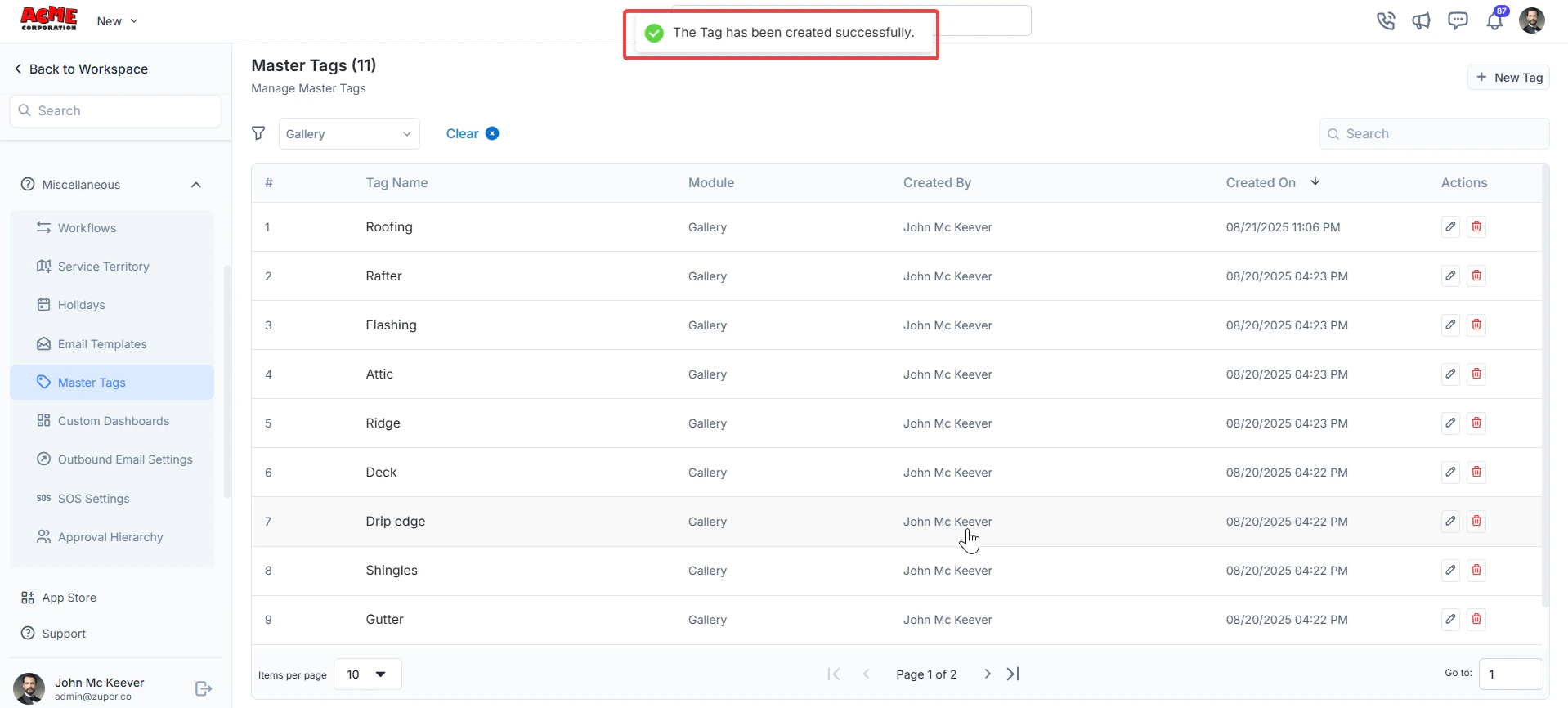This screenshot has width=1568, height=708.
Task: Click the sidebar Search field
Action: pos(115,111)
